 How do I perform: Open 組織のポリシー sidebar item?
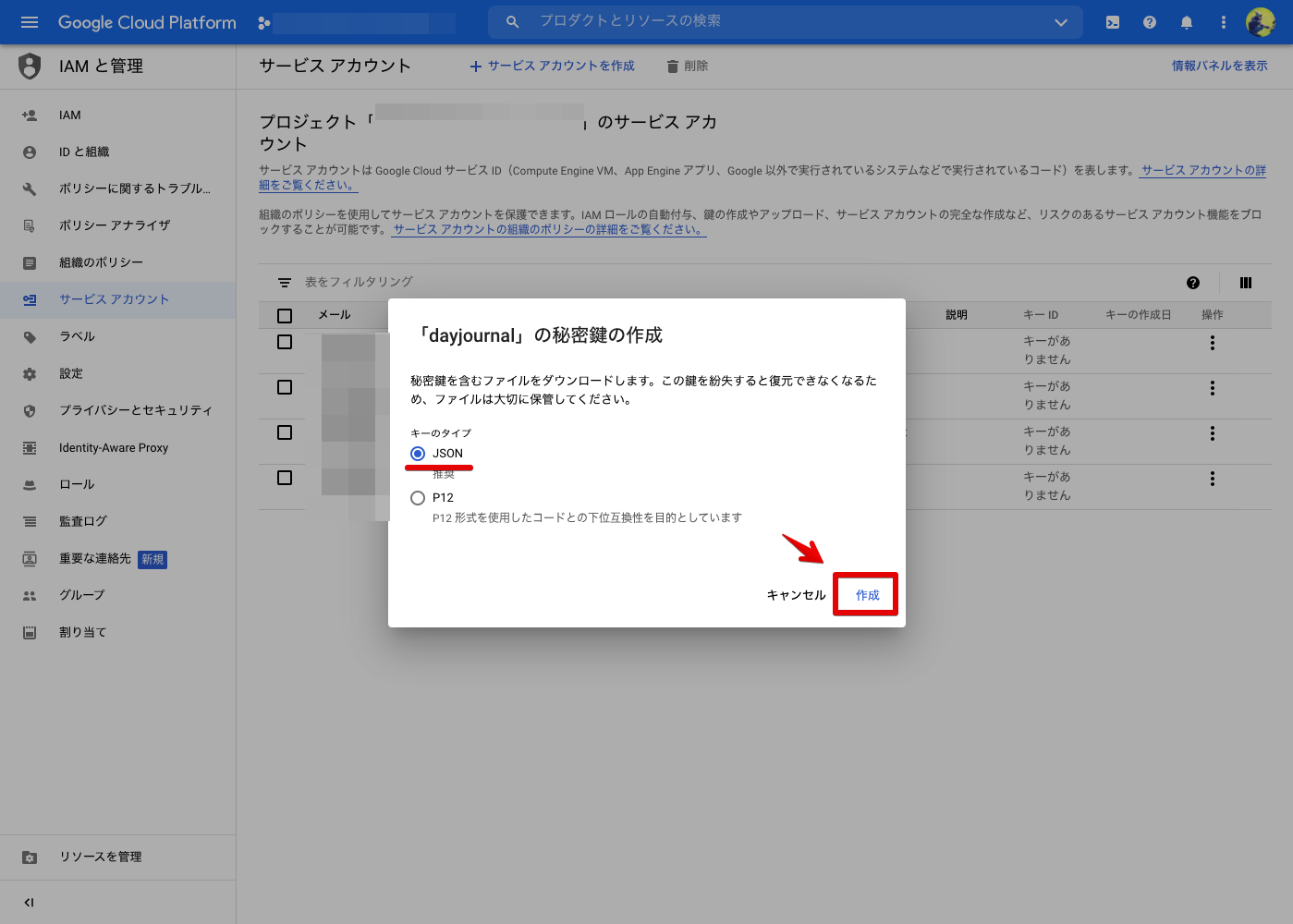[101, 262]
